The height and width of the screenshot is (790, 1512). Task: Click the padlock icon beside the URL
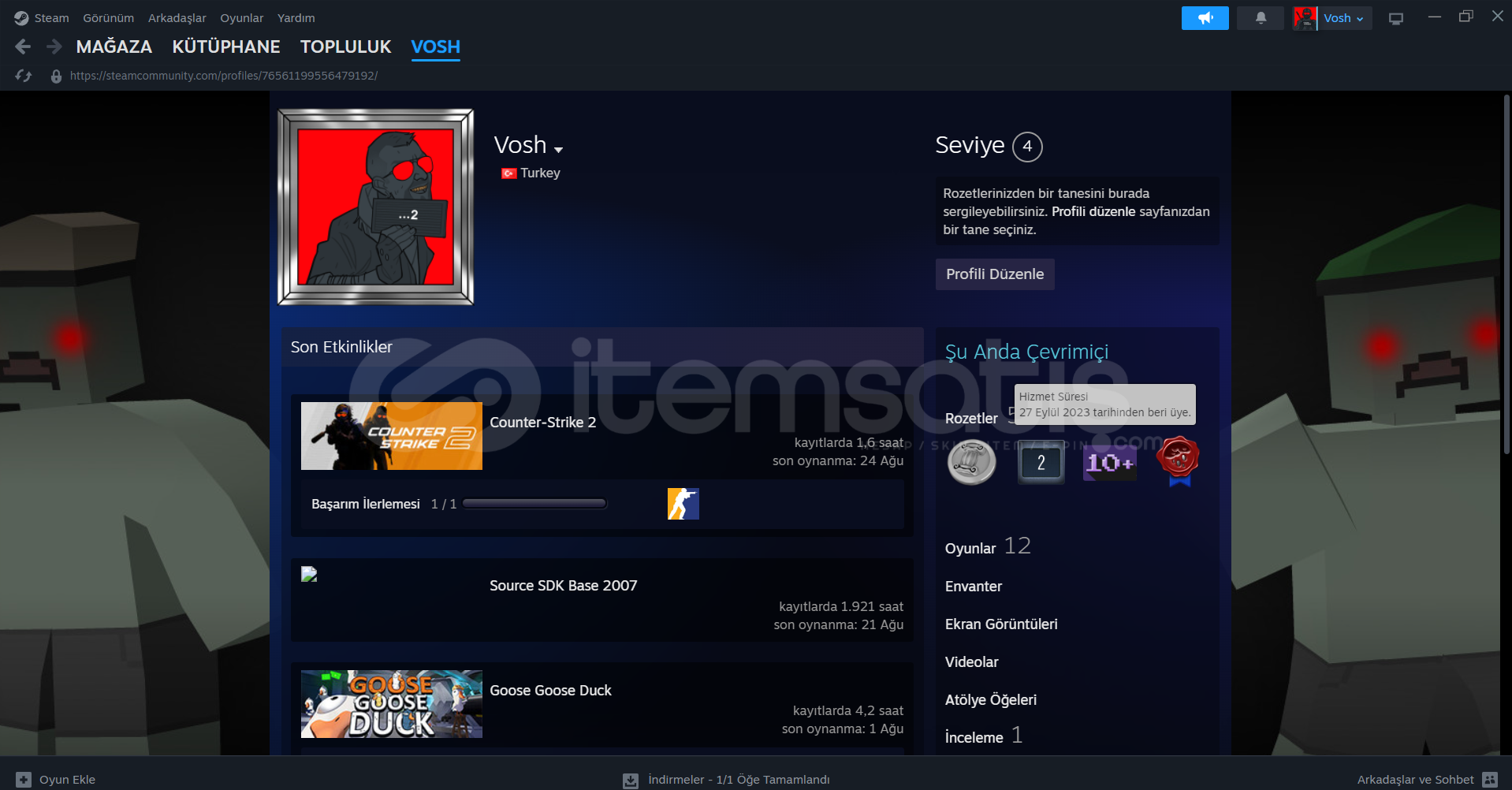(x=56, y=76)
